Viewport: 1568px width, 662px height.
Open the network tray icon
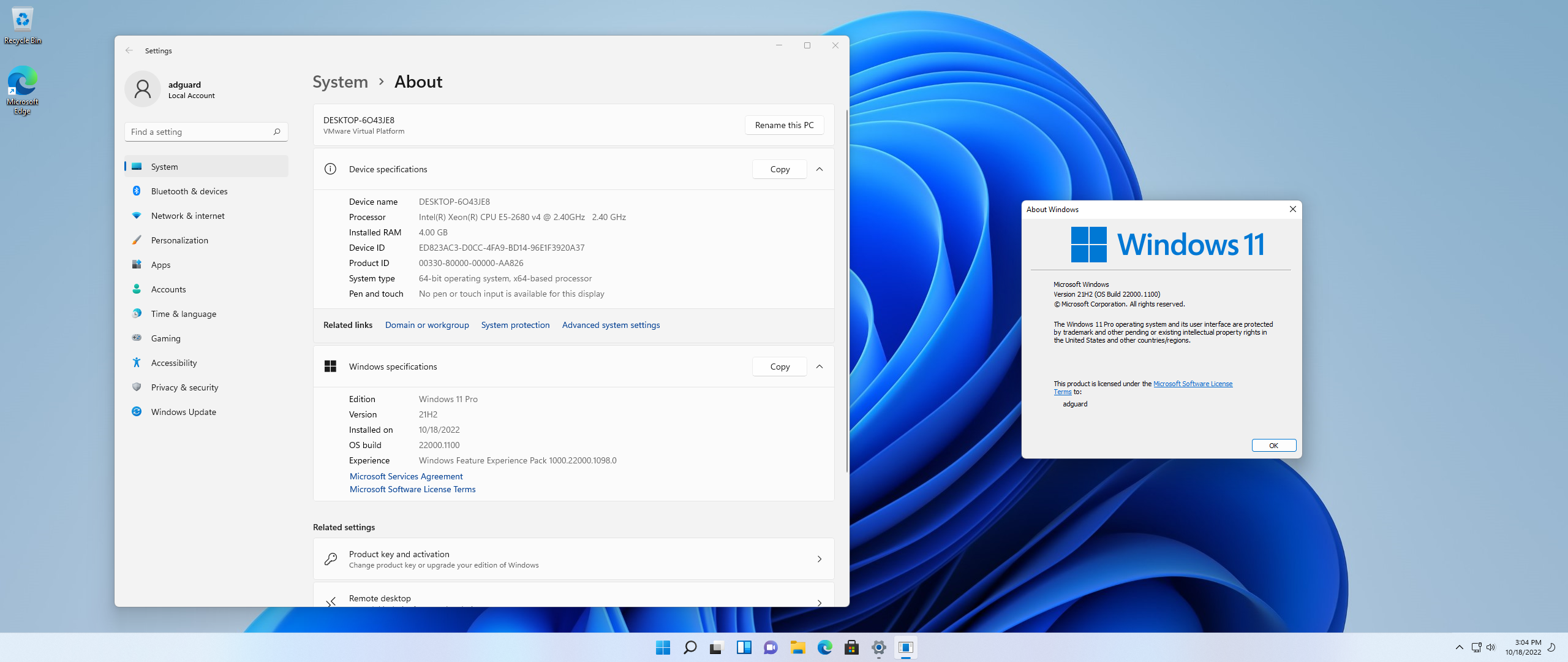pos(1476,647)
